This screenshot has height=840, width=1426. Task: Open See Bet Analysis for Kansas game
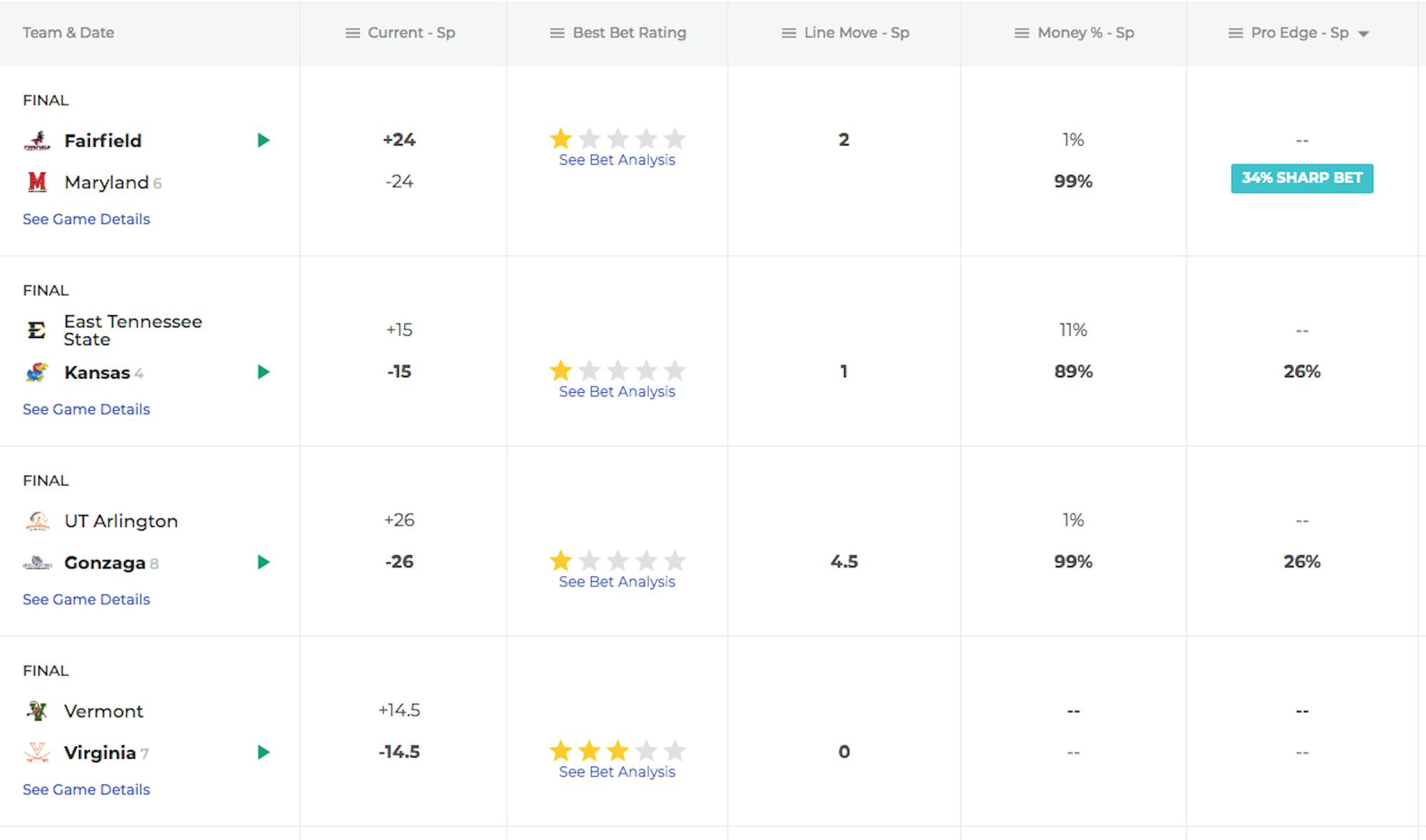click(x=617, y=391)
